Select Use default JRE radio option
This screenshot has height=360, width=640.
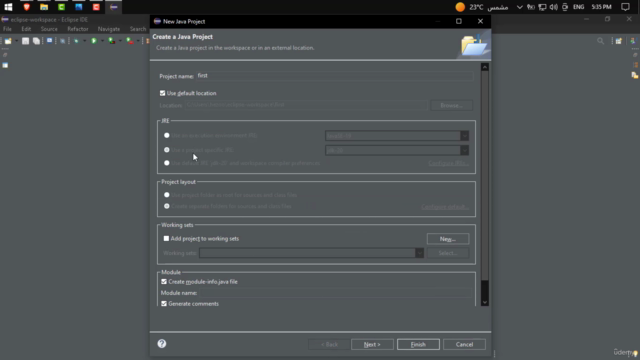click(x=167, y=163)
